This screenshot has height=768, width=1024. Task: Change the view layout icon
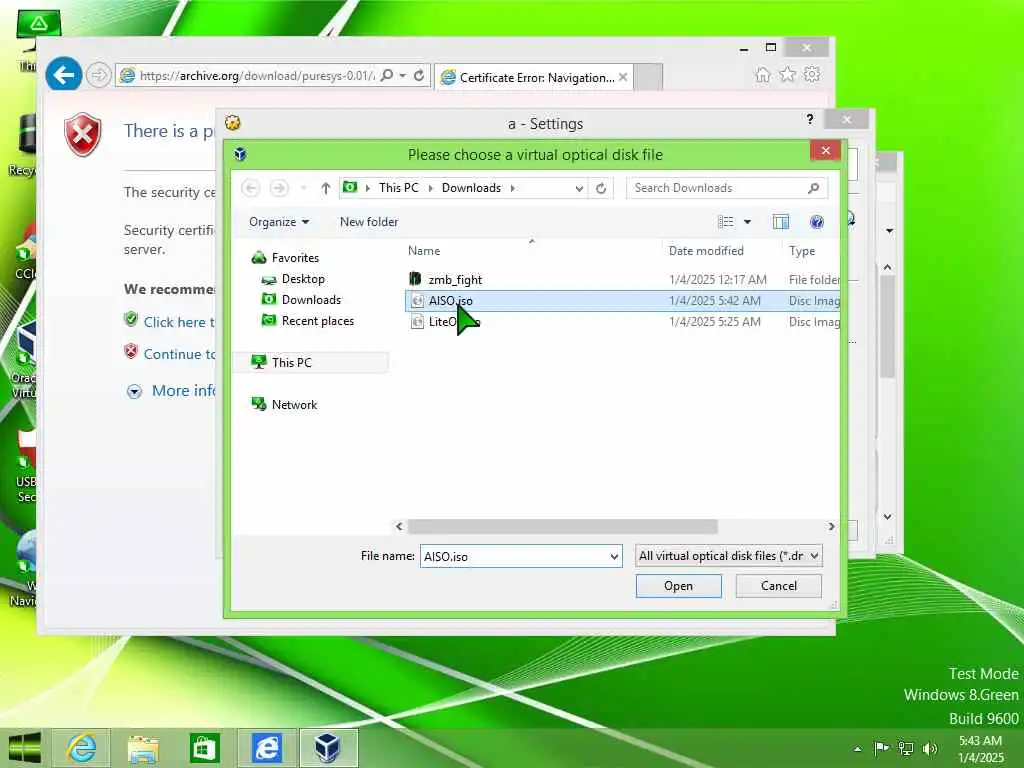coord(726,222)
